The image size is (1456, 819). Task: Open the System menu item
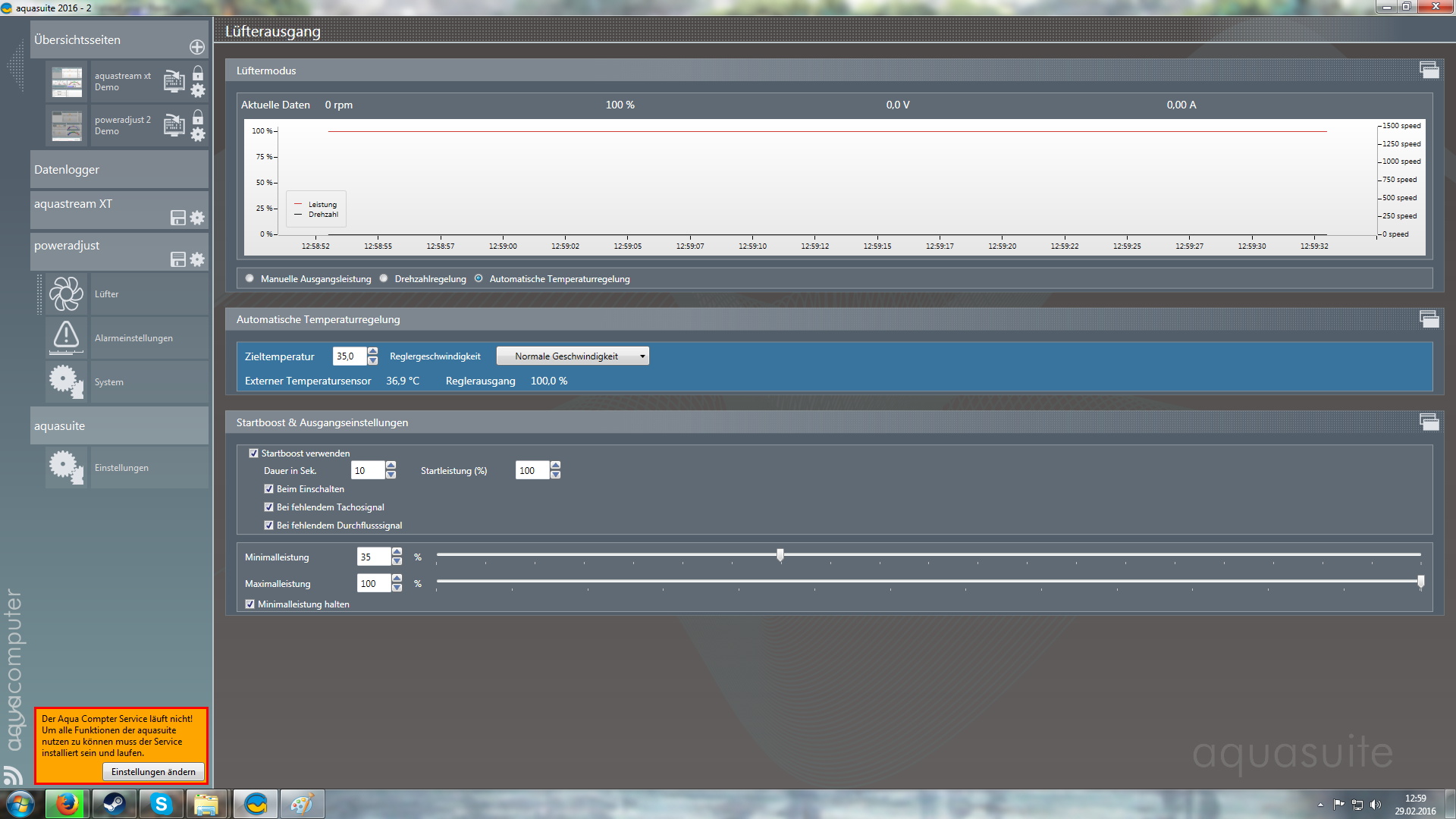pos(109,382)
